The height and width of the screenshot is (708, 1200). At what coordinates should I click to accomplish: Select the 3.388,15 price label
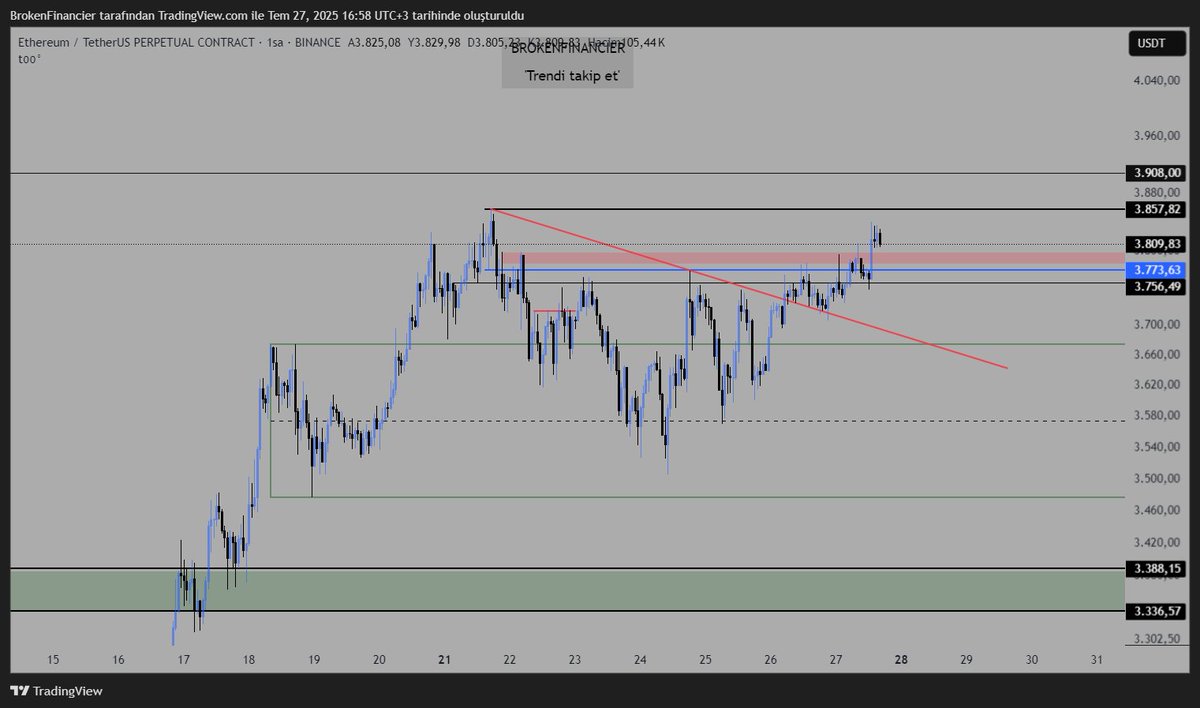point(1155,568)
